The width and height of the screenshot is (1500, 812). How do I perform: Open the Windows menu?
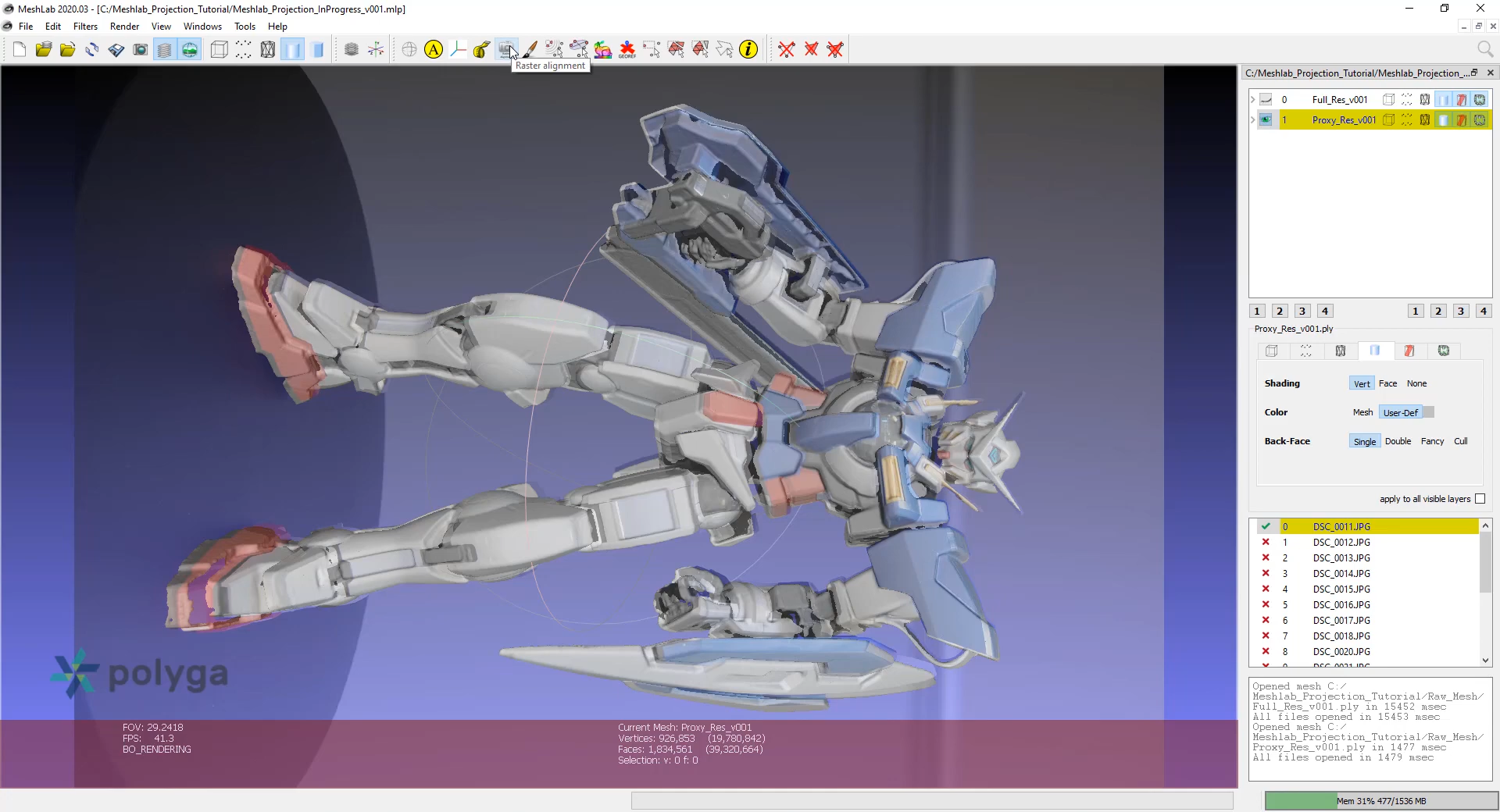202,27
